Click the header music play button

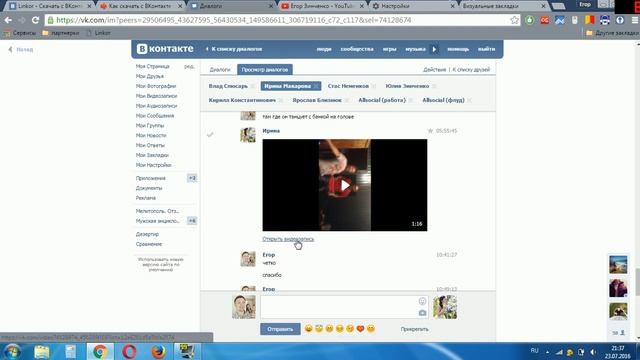[x=434, y=49]
